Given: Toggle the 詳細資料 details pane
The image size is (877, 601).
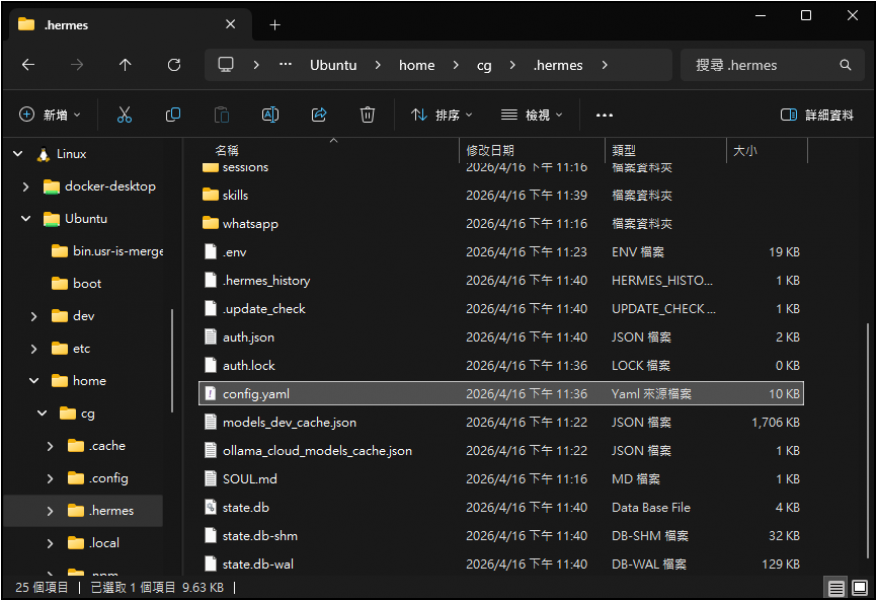Looking at the screenshot, I should tap(817, 115).
